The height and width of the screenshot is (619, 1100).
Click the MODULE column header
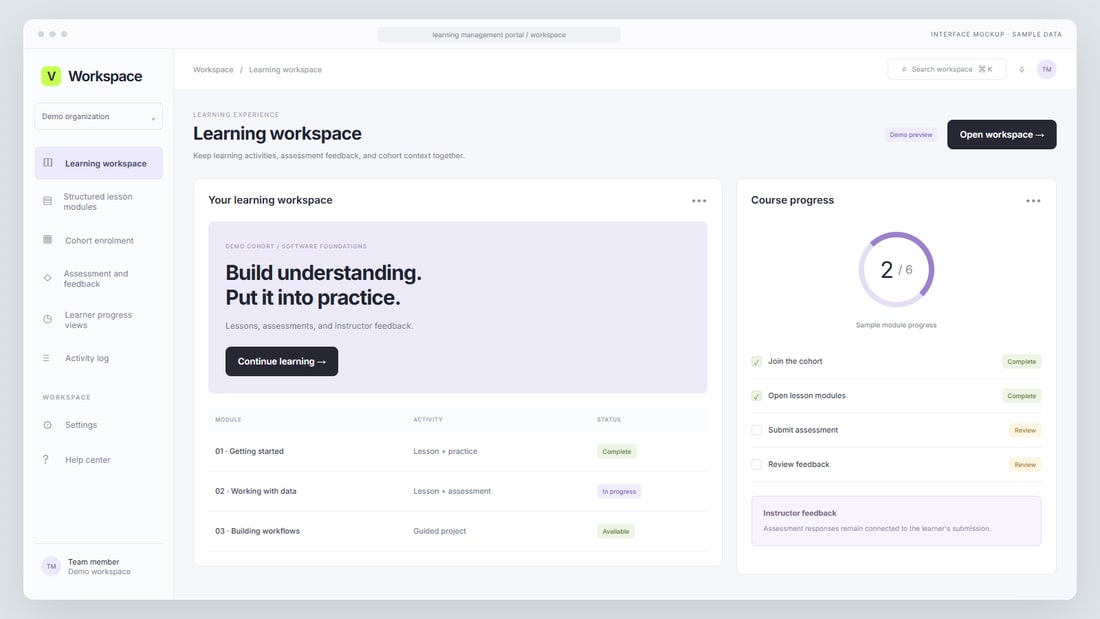(228, 420)
